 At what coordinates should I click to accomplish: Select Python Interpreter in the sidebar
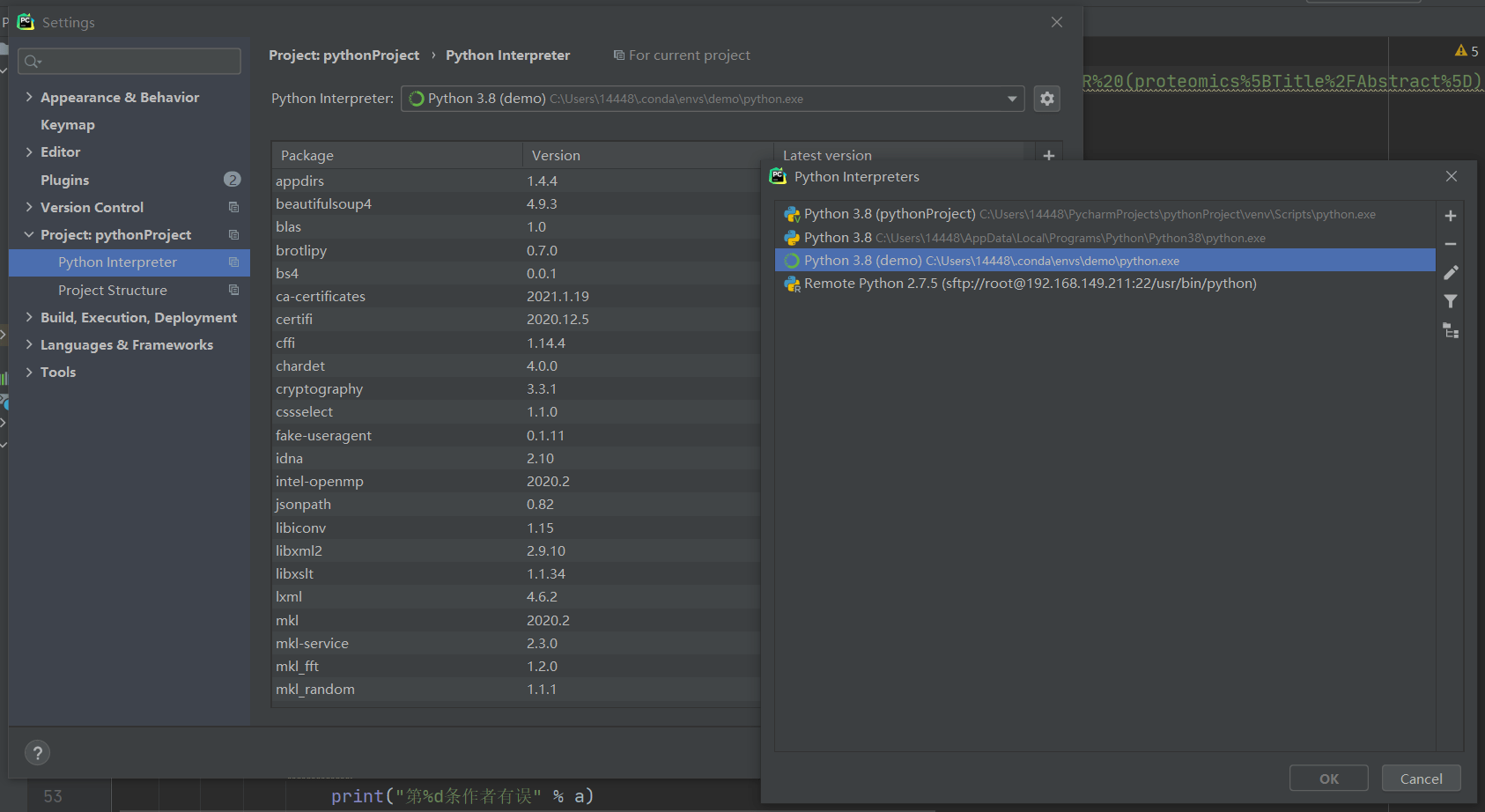pos(129,262)
